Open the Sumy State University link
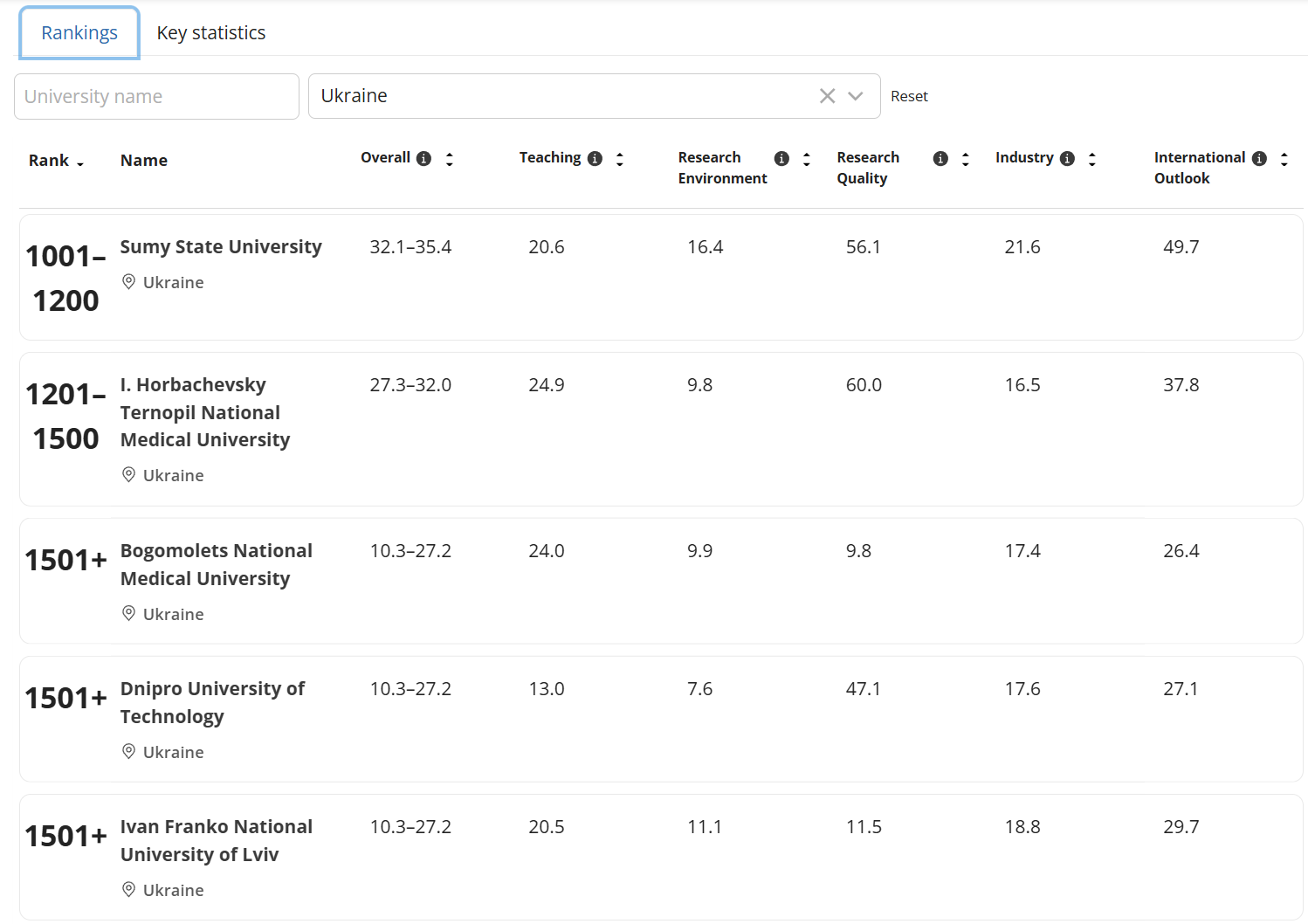The width and height of the screenshot is (1308, 924). tap(221, 247)
